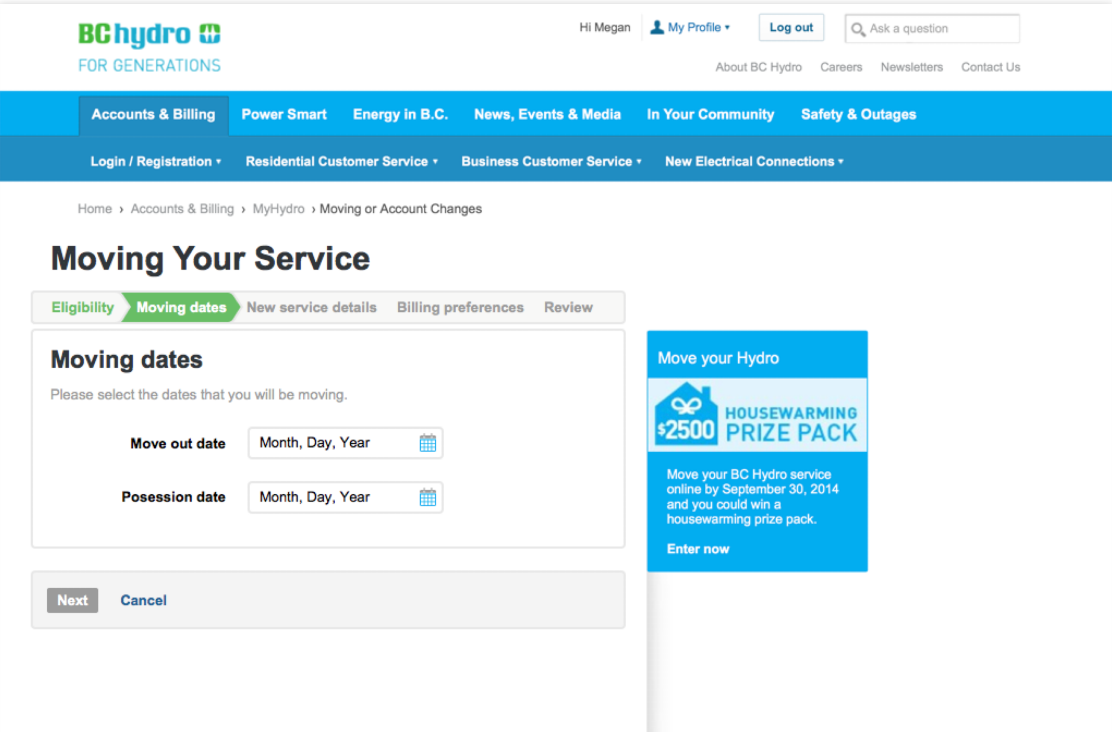Click the BC Hydro logo
The width and height of the screenshot is (1112, 732).
coord(150,34)
